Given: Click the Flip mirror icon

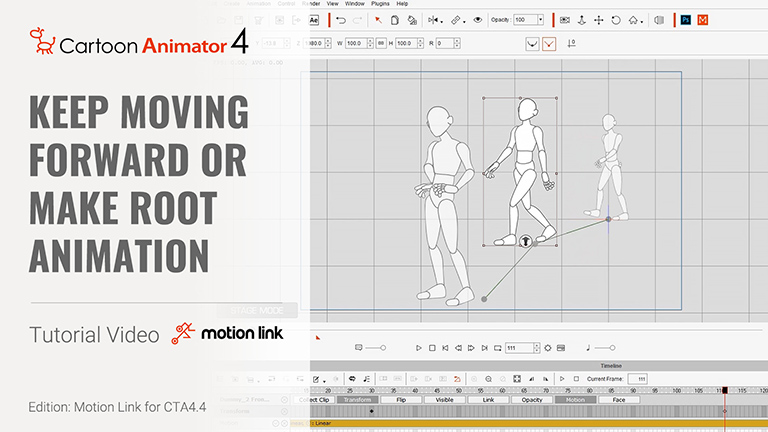Looking at the screenshot, I should (x=432, y=20).
